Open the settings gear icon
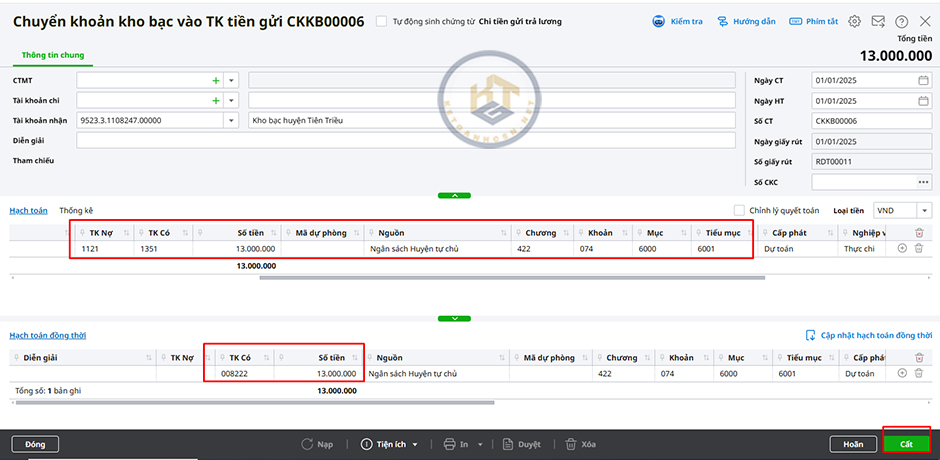 (854, 21)
